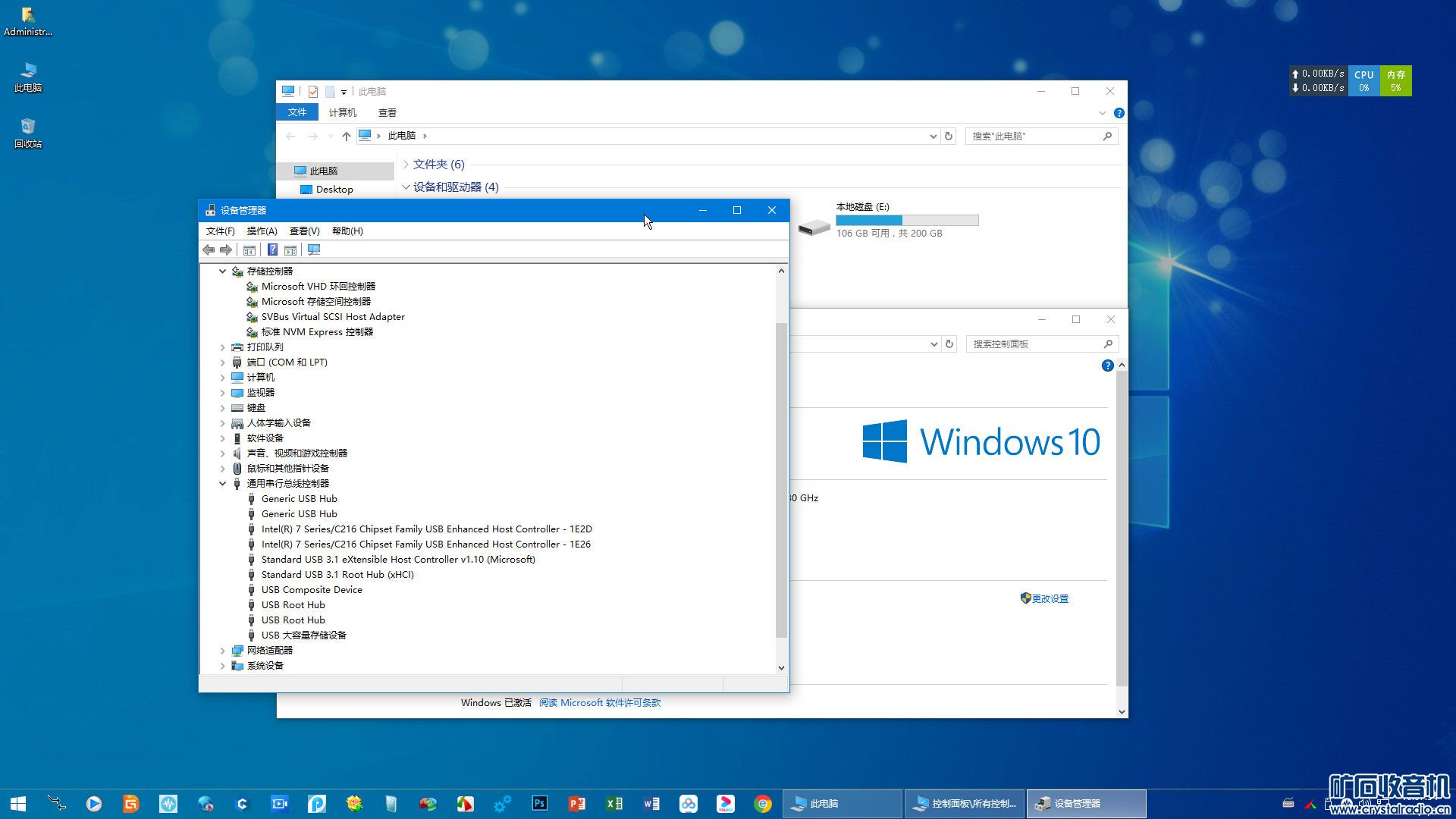Image resolution: width=1456 pixels, height=819 pixels.
Task: Select USB Composite Device entry
Action: [312, 590]
